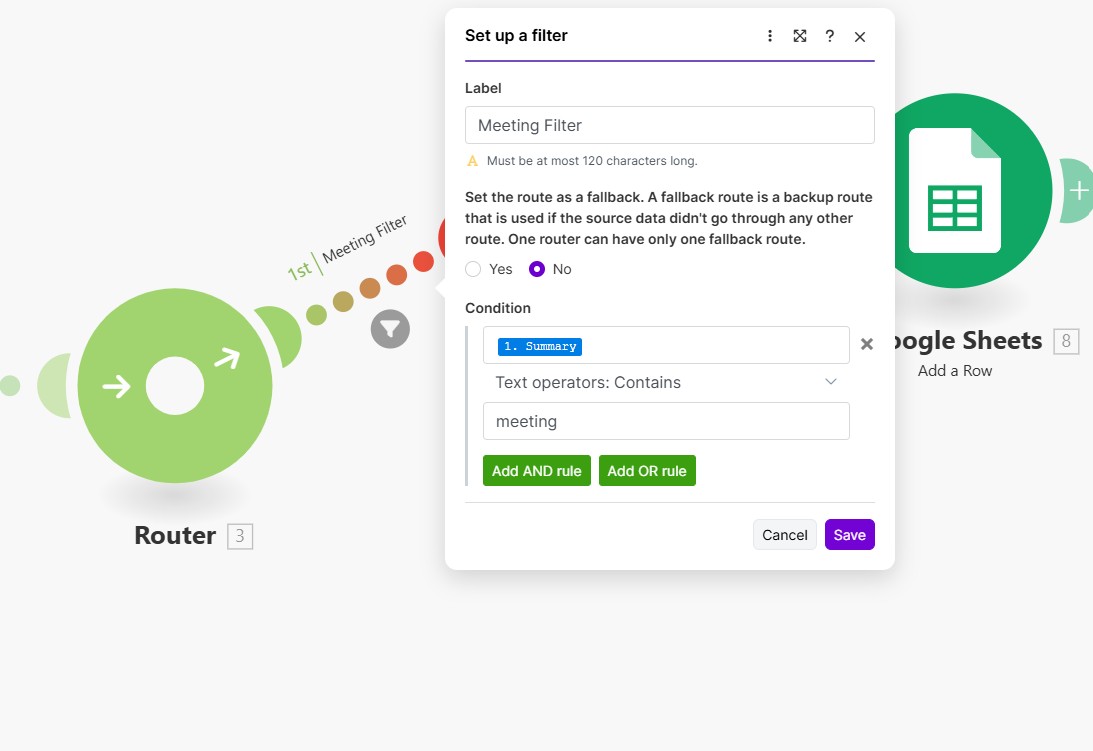1093x751 pixels.
Task: Open the Text operators: Contains dropdown
Action: pos(666,382)
